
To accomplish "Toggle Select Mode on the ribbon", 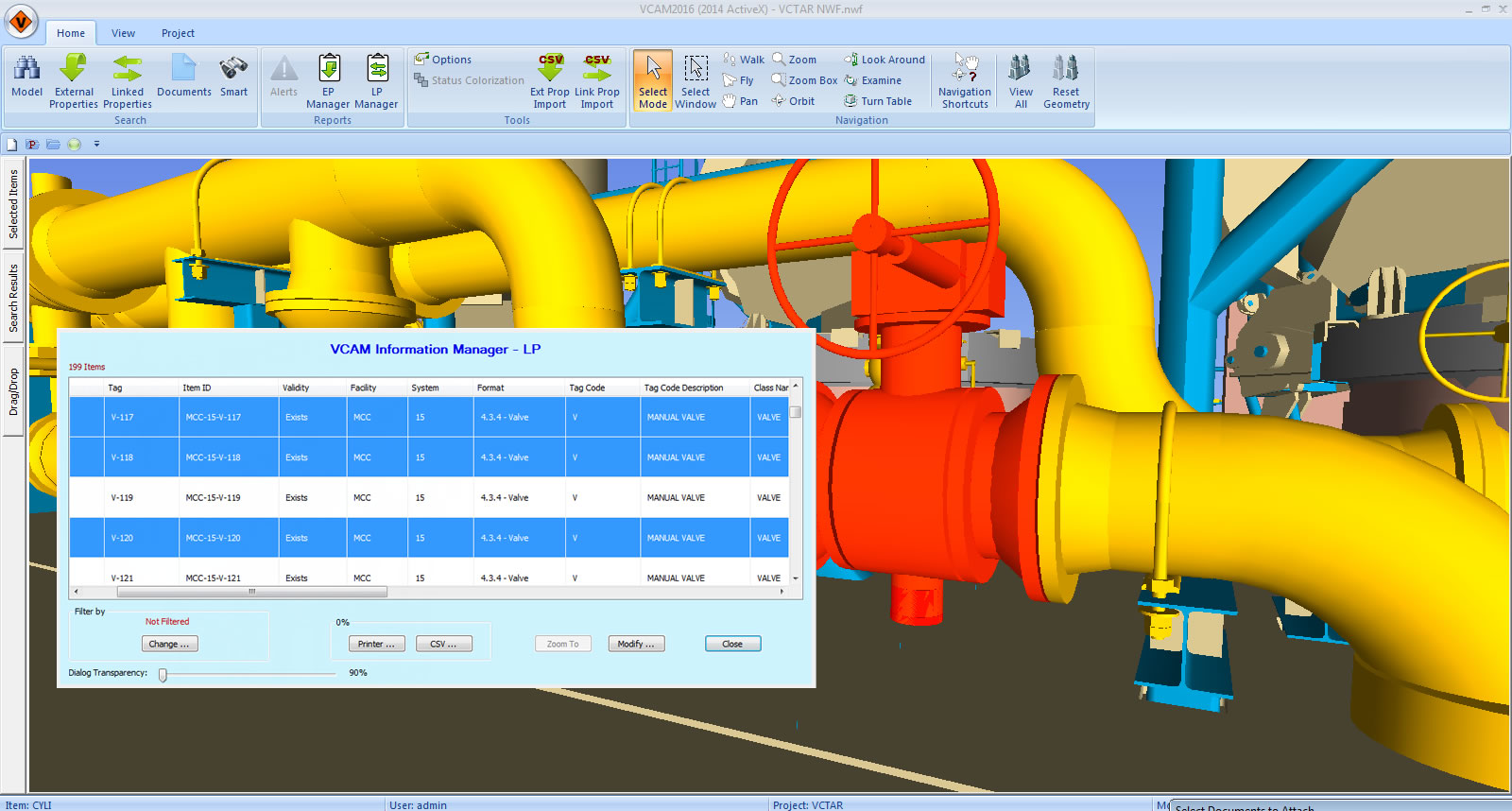I will (653, 80).
